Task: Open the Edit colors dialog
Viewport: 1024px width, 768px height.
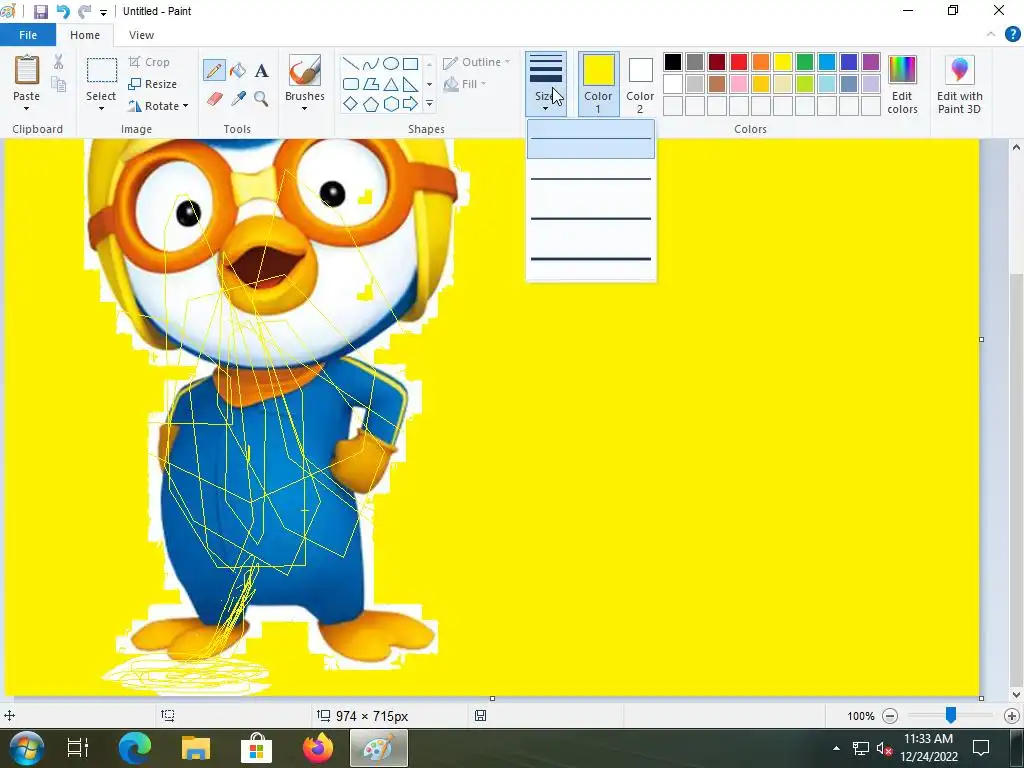Action: point(902,84)
